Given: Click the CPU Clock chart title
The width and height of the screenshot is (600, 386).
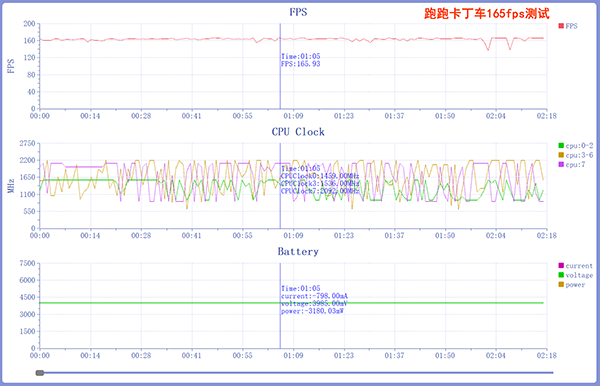Looking at the screenshot, I should (x=298, y=132).
